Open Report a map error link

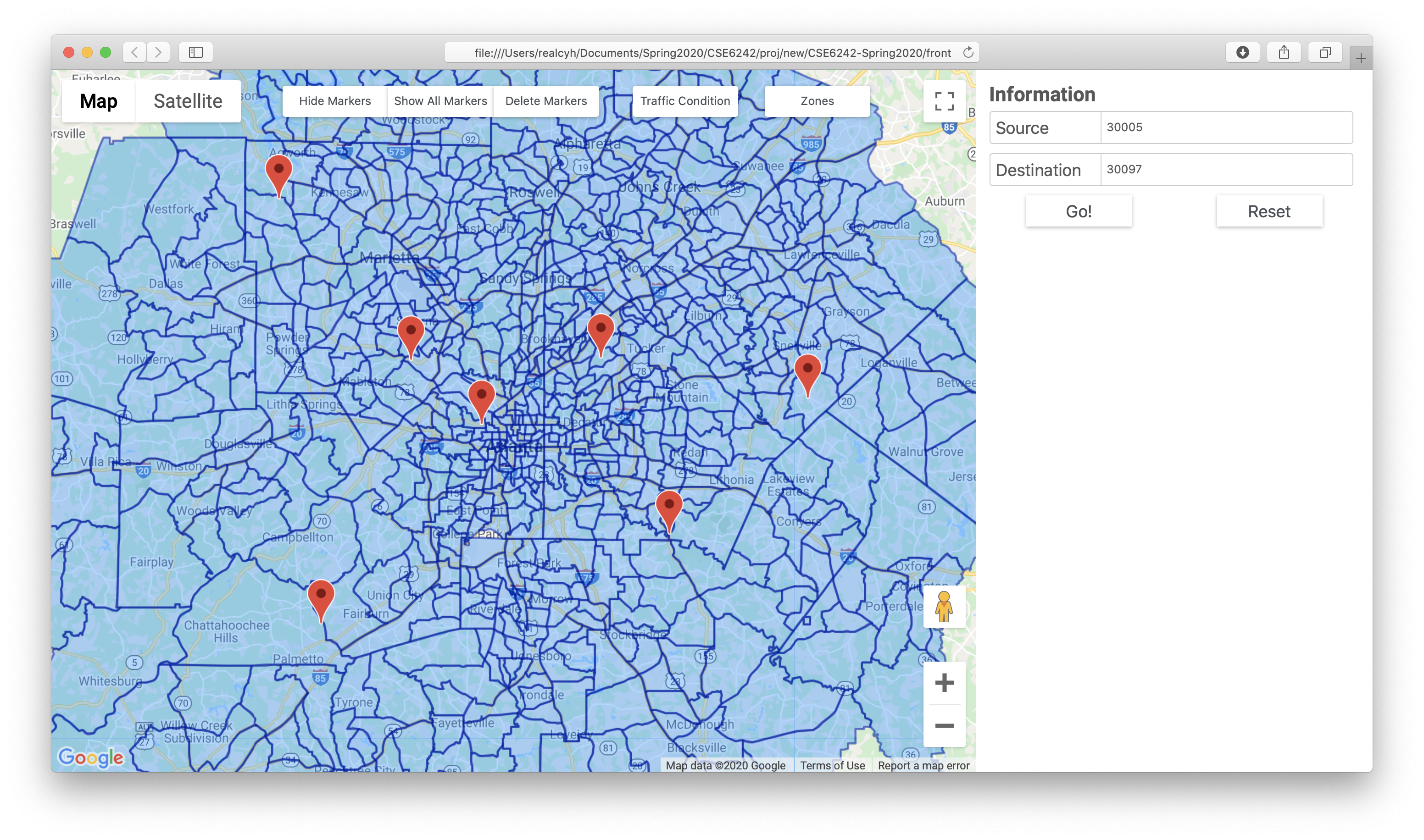923,765
